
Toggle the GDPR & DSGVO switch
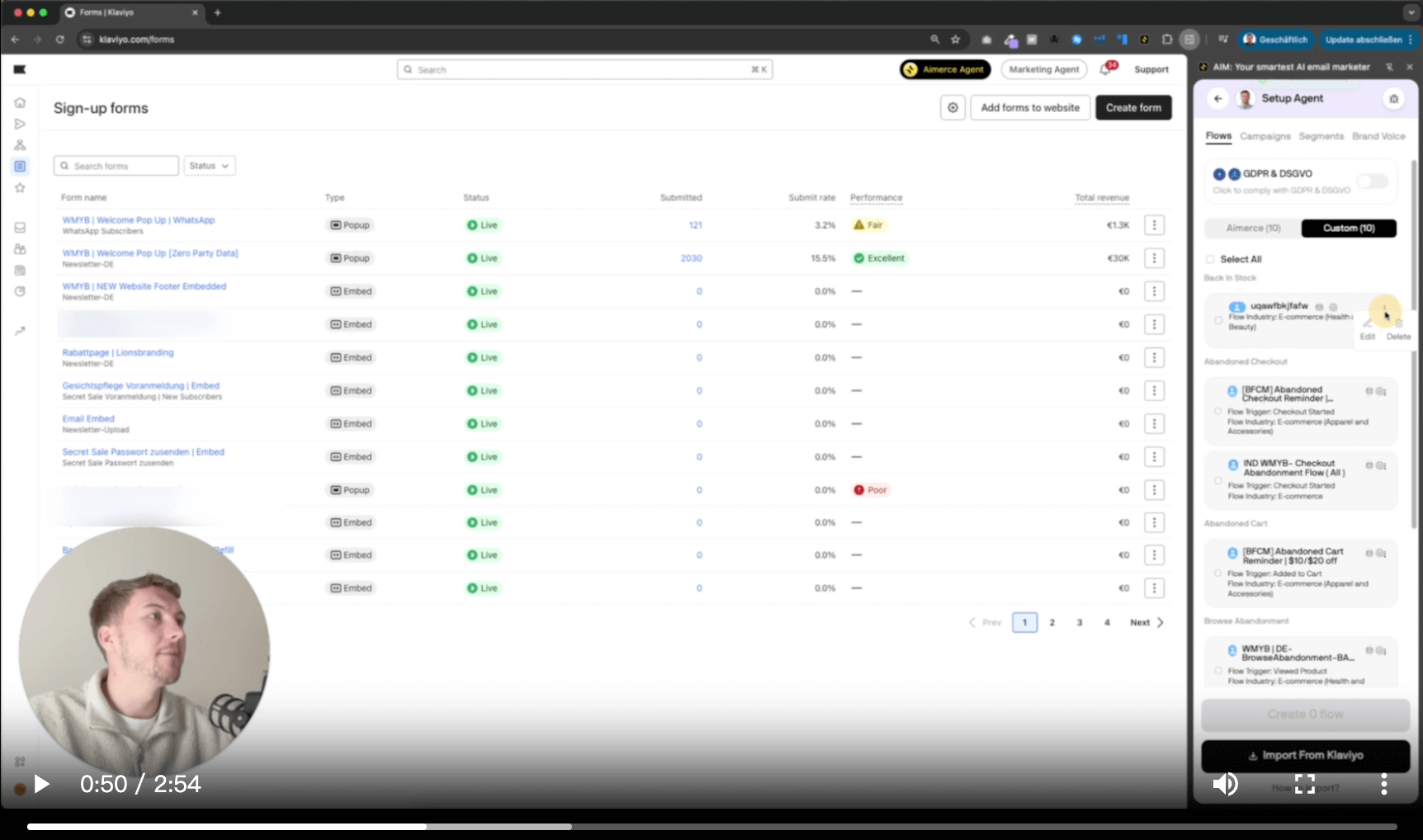tap(1373, 182)
